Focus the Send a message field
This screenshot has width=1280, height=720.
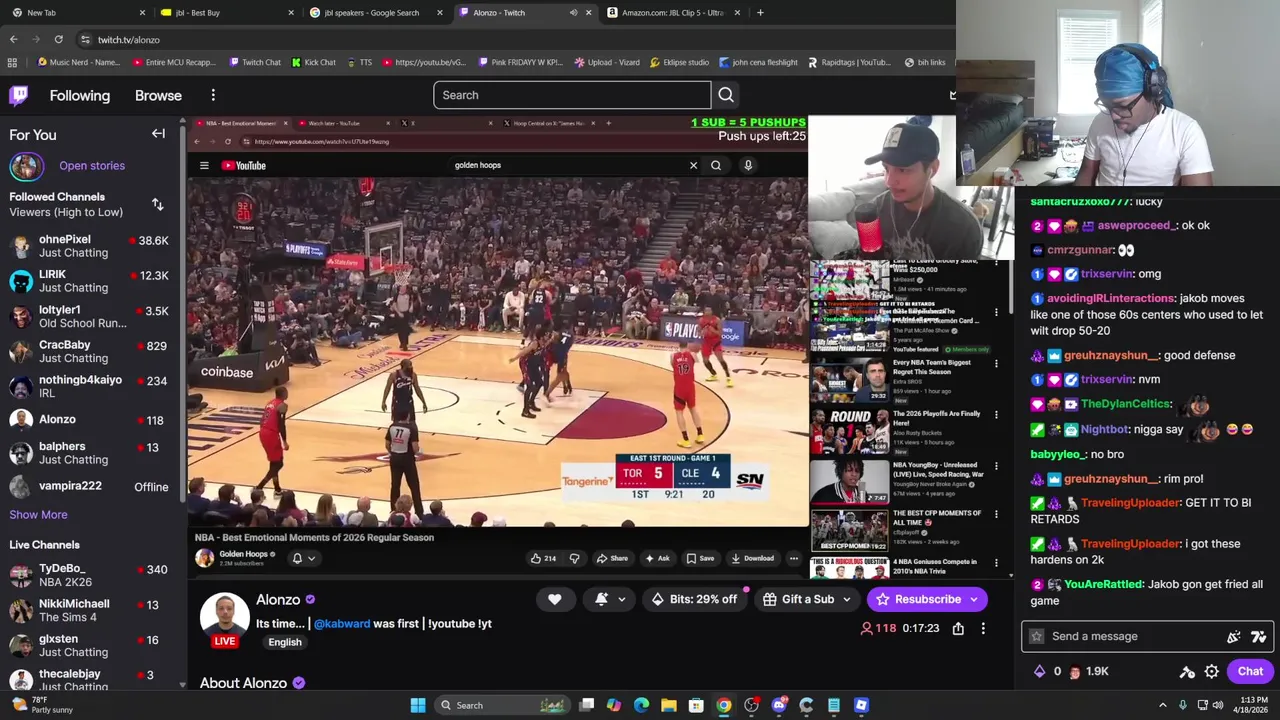(1147, 636)
